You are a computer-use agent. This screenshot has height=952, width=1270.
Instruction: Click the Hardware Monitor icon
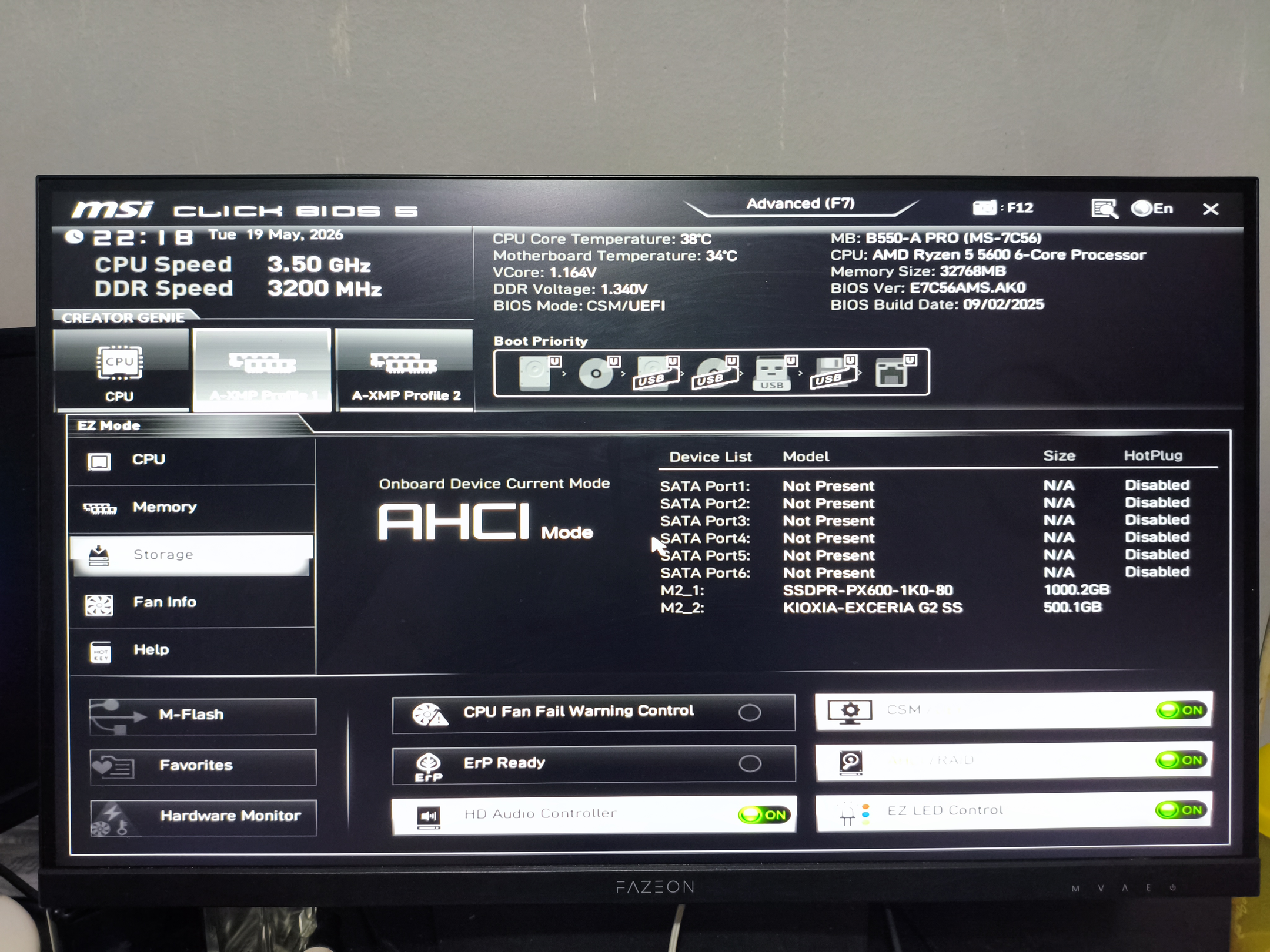coord(111,819)
